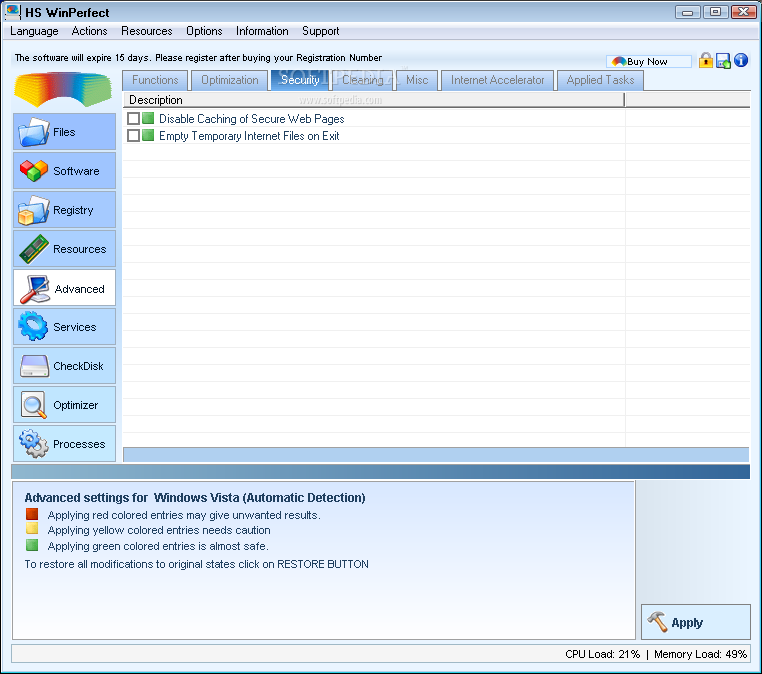Open the Language menu

(34, 31)
